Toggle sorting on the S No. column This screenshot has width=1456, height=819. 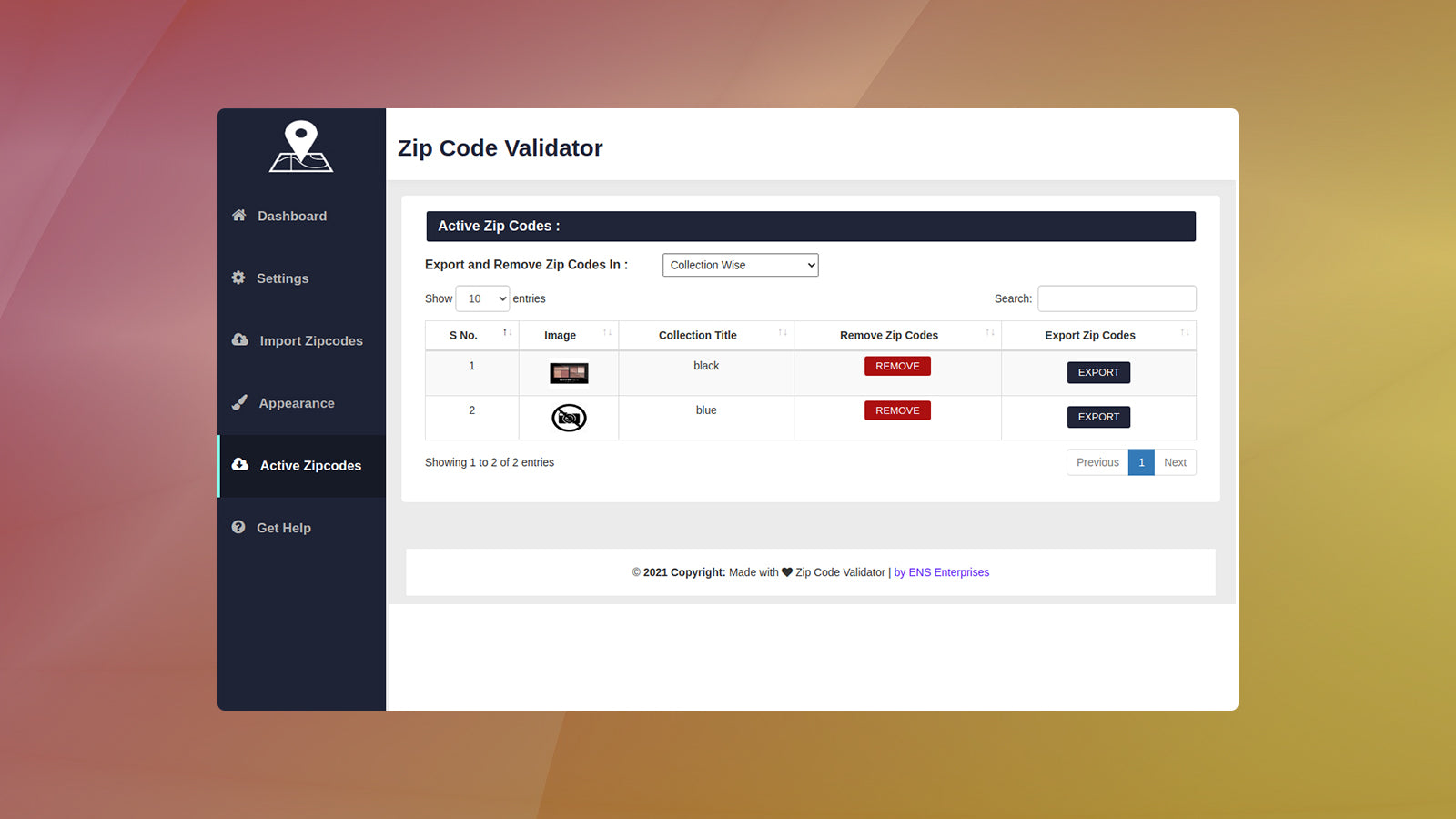508,334
